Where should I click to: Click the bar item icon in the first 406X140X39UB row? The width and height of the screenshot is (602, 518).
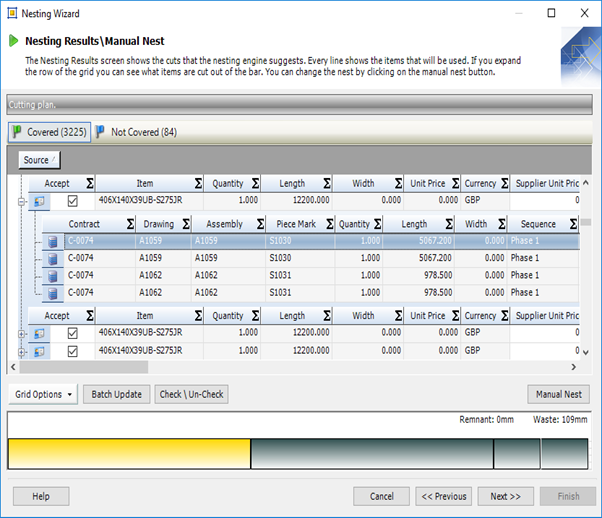click(39, 201)
